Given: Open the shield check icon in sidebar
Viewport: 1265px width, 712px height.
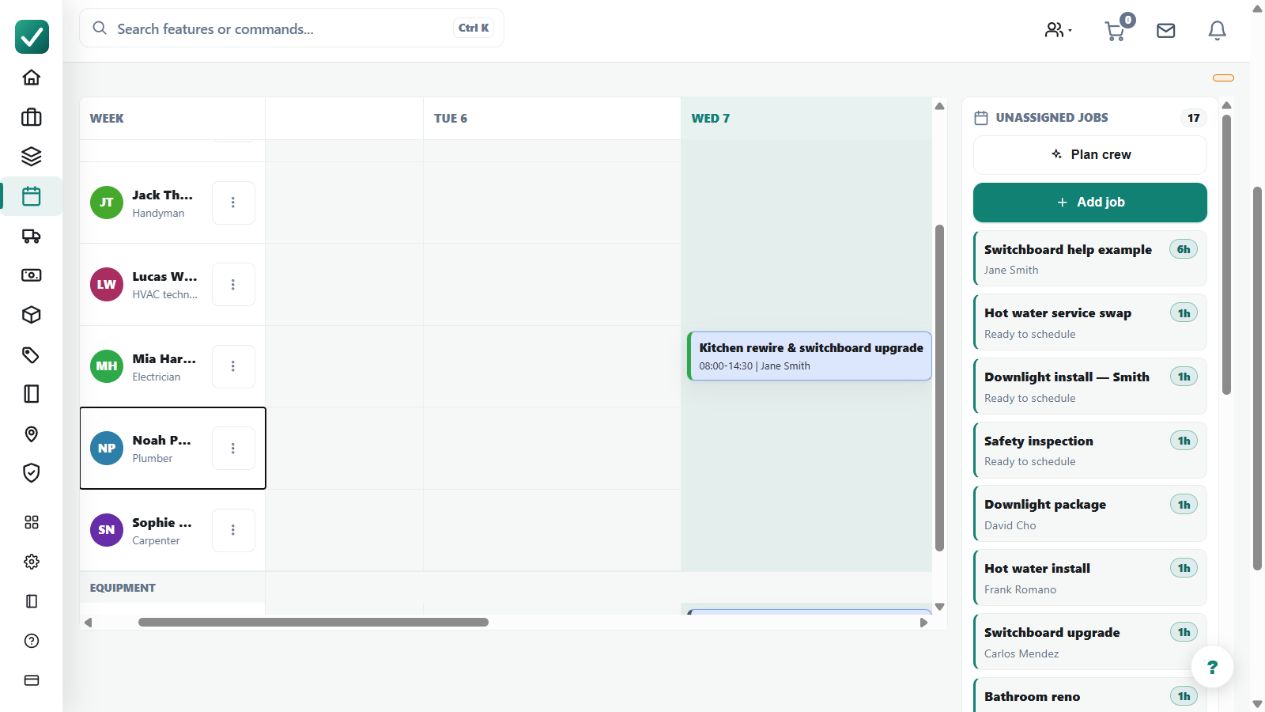Looking at the screenshot, I should click(x=31, y=473).
